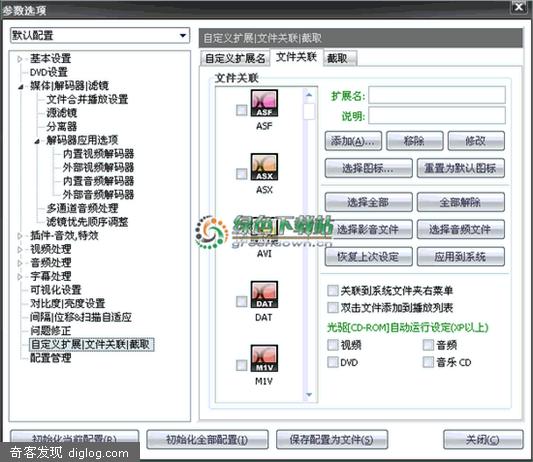The height and width of the screenshot is (462, 533).
Task: Click the ASF file type icon
Action: [264, 103]
